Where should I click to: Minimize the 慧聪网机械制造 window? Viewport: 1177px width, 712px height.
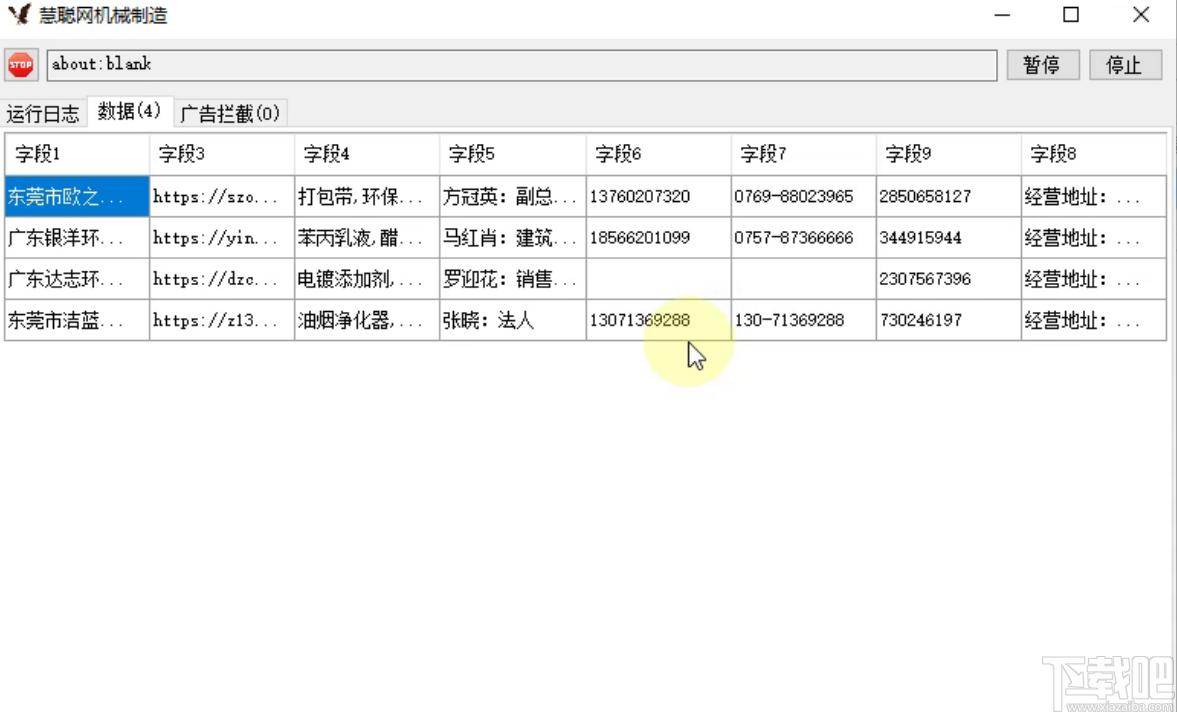1001,14
